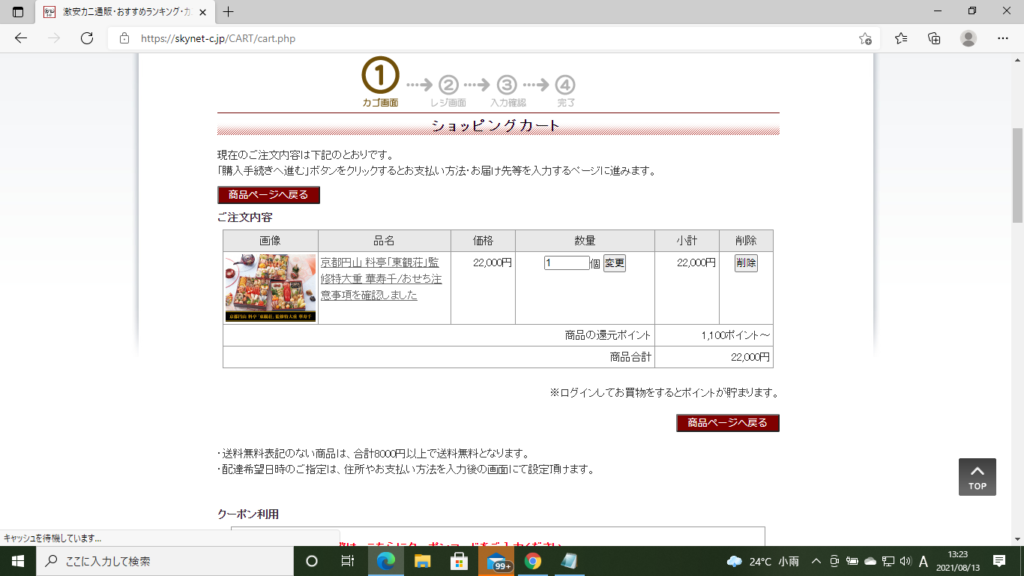Open File Explorer from the taskbar
Screen dimensions: 1024x576
tap(423, 561)
